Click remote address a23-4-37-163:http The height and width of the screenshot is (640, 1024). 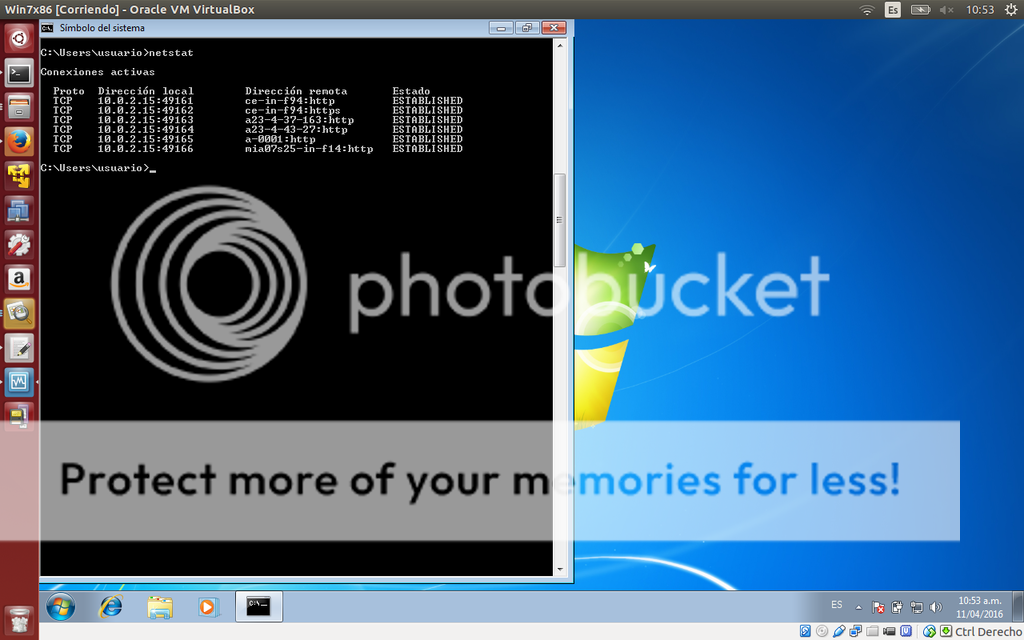[x=299, y=120]
